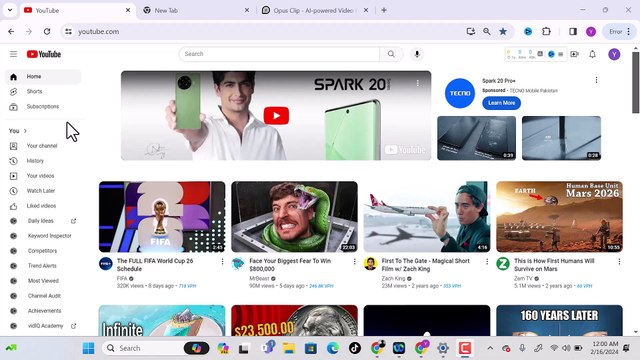The height and width of the screenshot is (360, 640).
Task: Open Competitors tool
Action: (x=43, y=251)
